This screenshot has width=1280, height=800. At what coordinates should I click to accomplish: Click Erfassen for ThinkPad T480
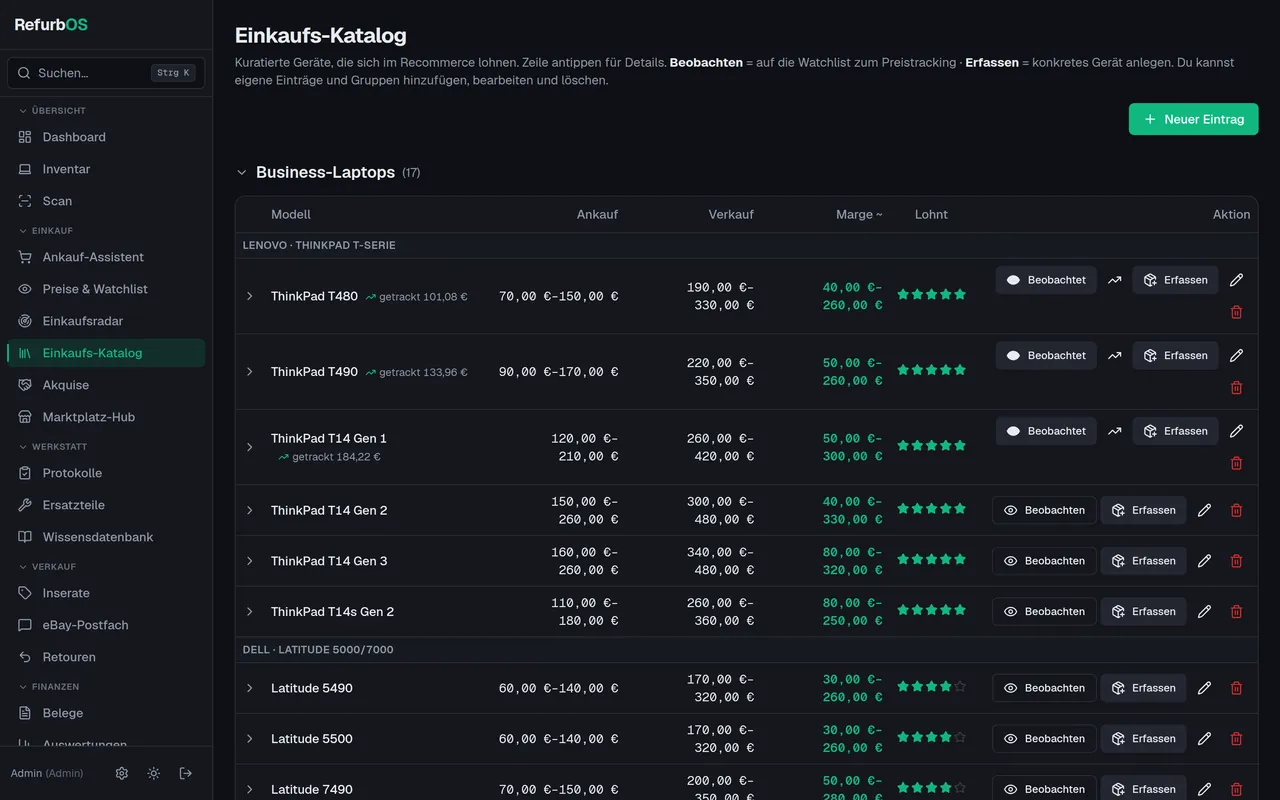1175,280
